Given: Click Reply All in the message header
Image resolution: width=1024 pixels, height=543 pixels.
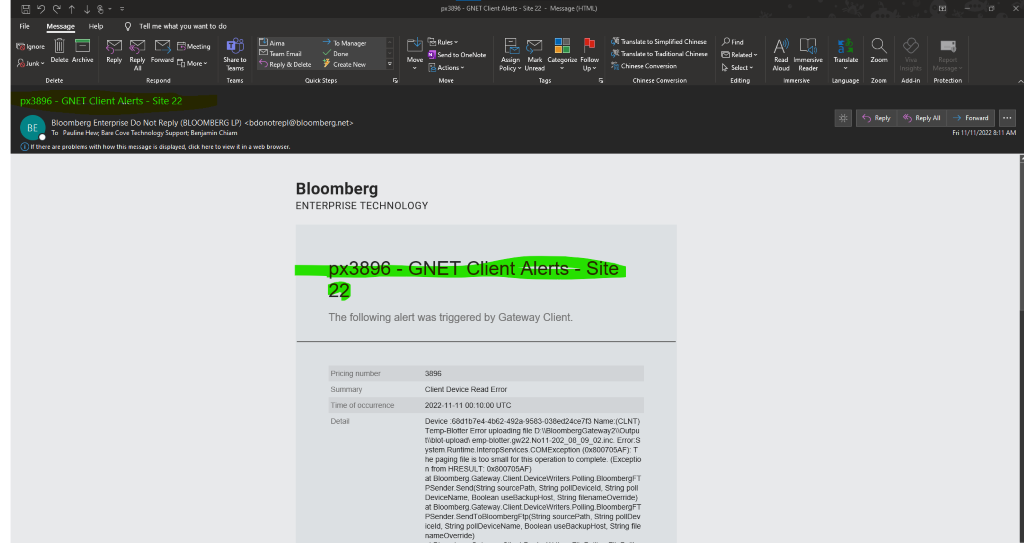Looking at the screenshot, I should click(921, 118).
